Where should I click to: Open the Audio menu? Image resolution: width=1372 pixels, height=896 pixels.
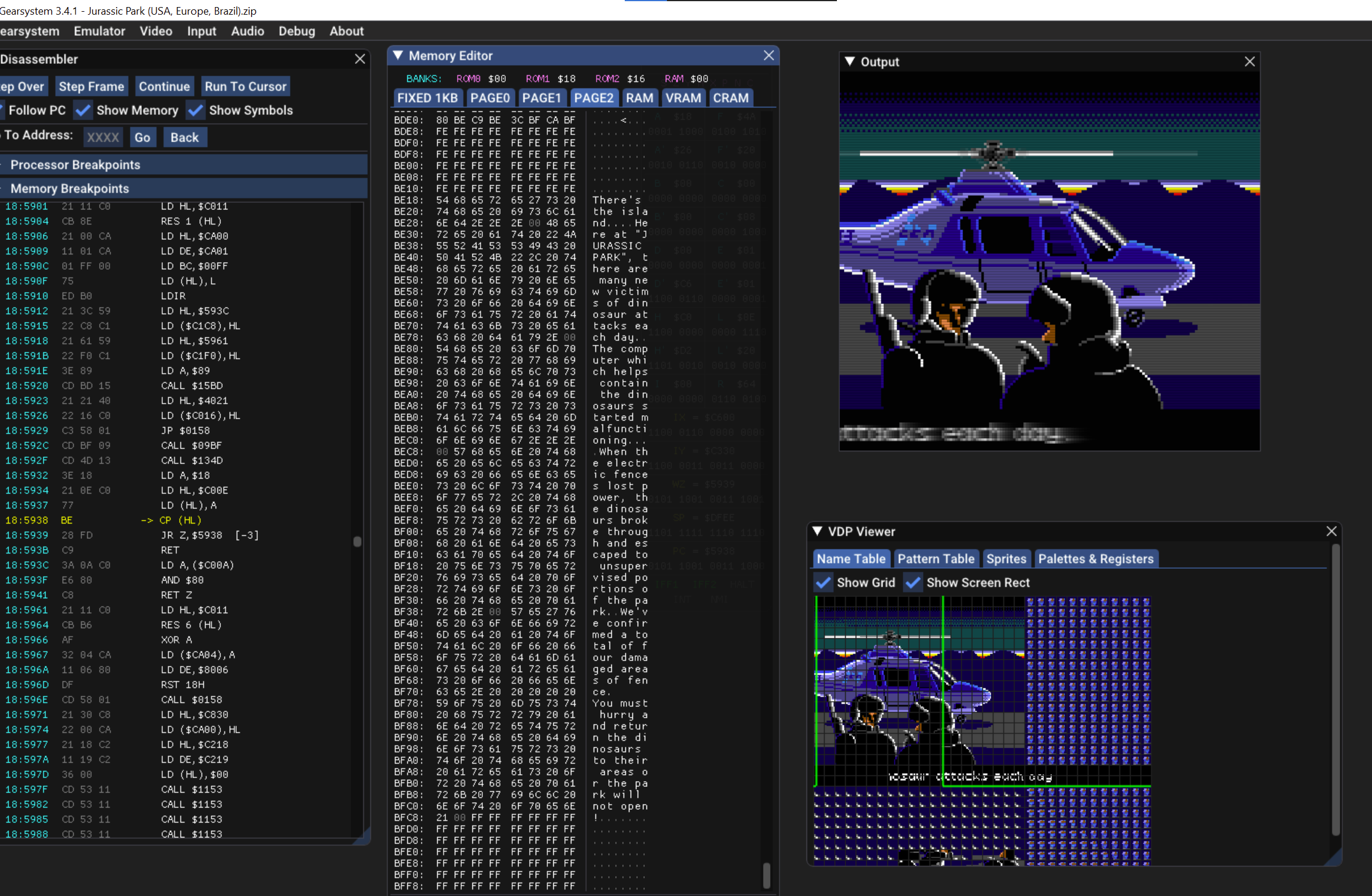pos(247,31)
